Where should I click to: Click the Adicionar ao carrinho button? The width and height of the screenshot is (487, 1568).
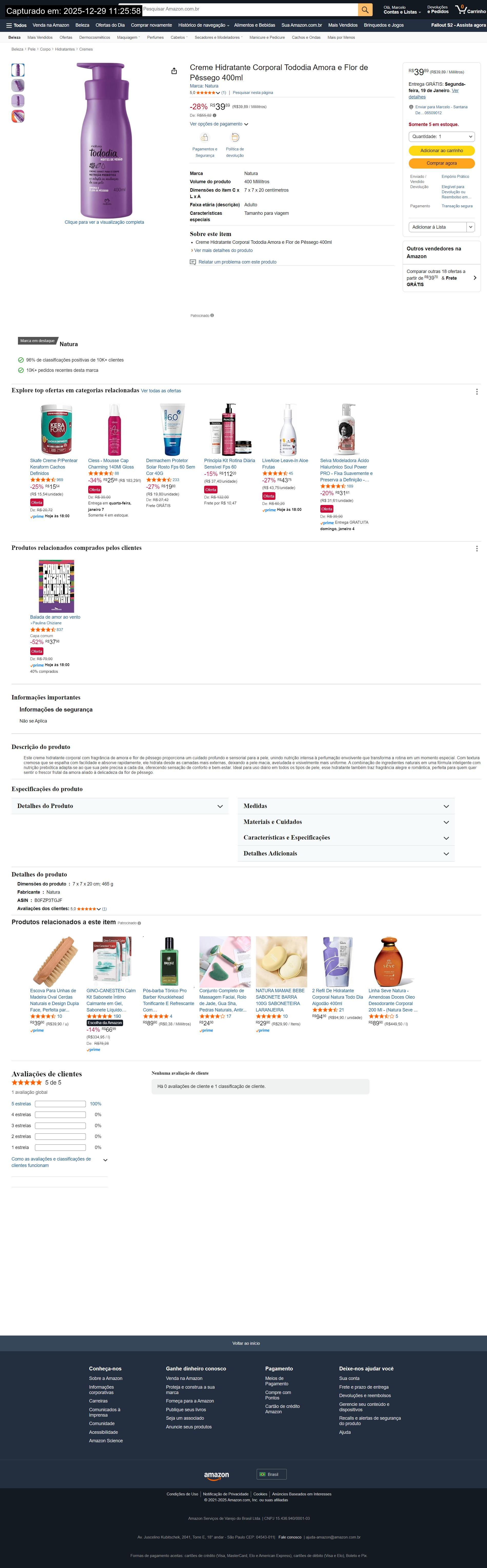click(x=441, y=150)
